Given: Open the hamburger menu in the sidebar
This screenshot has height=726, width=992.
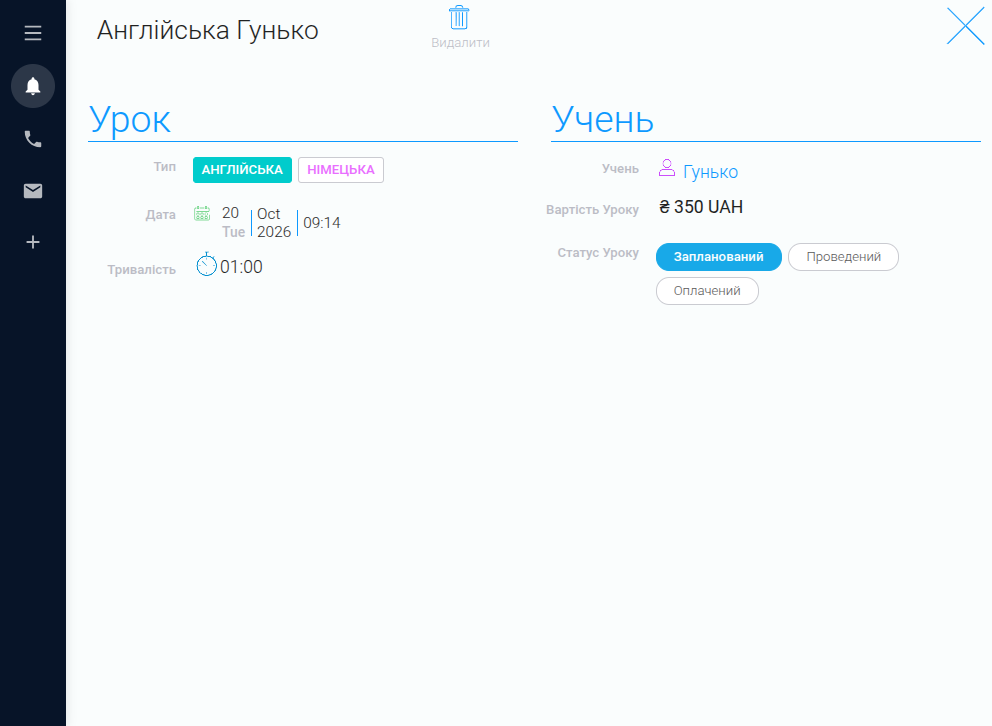Looking at the screenshot, I should 33,33.
